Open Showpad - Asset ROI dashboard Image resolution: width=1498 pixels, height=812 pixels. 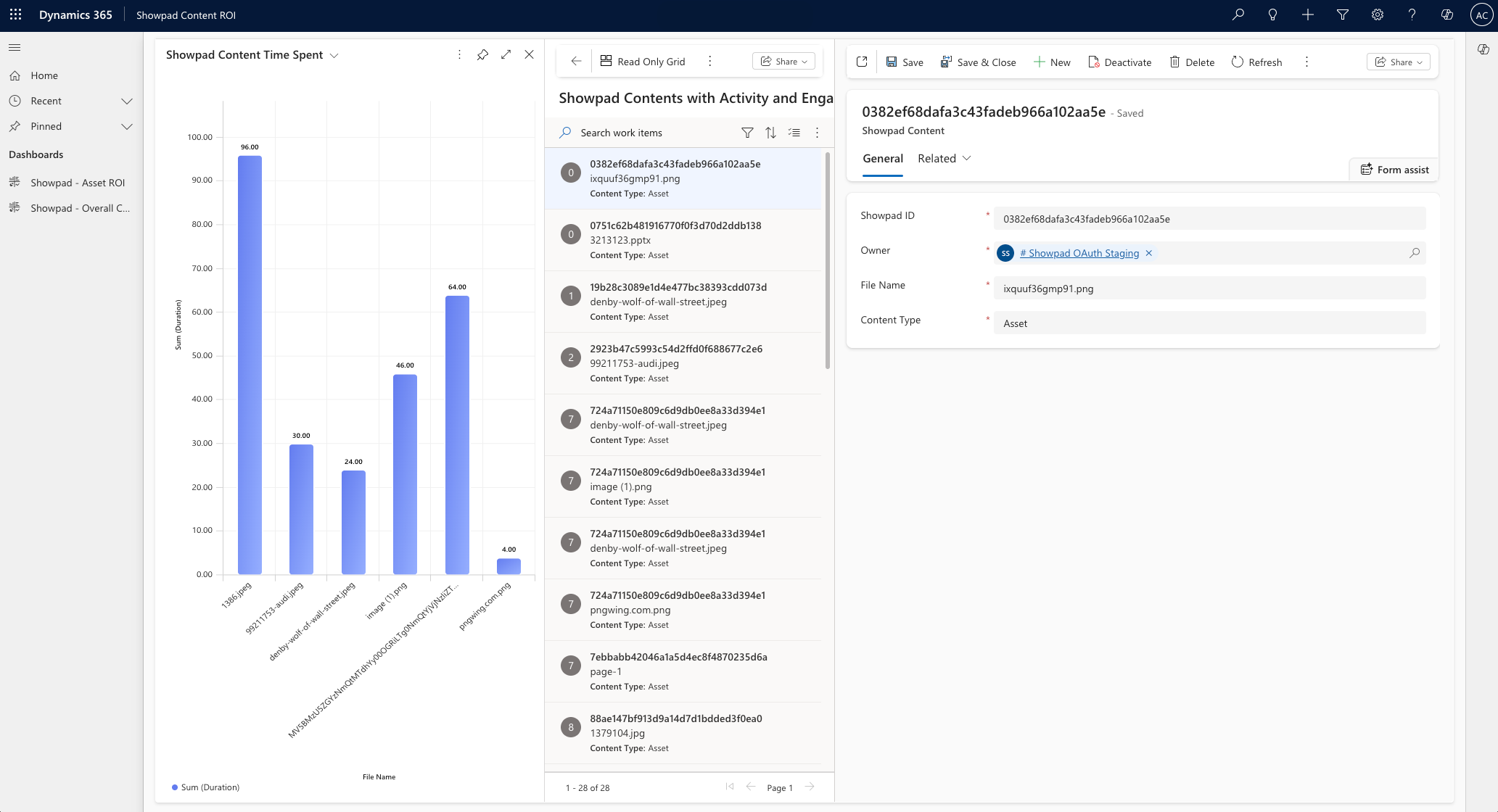pos(78,183)
